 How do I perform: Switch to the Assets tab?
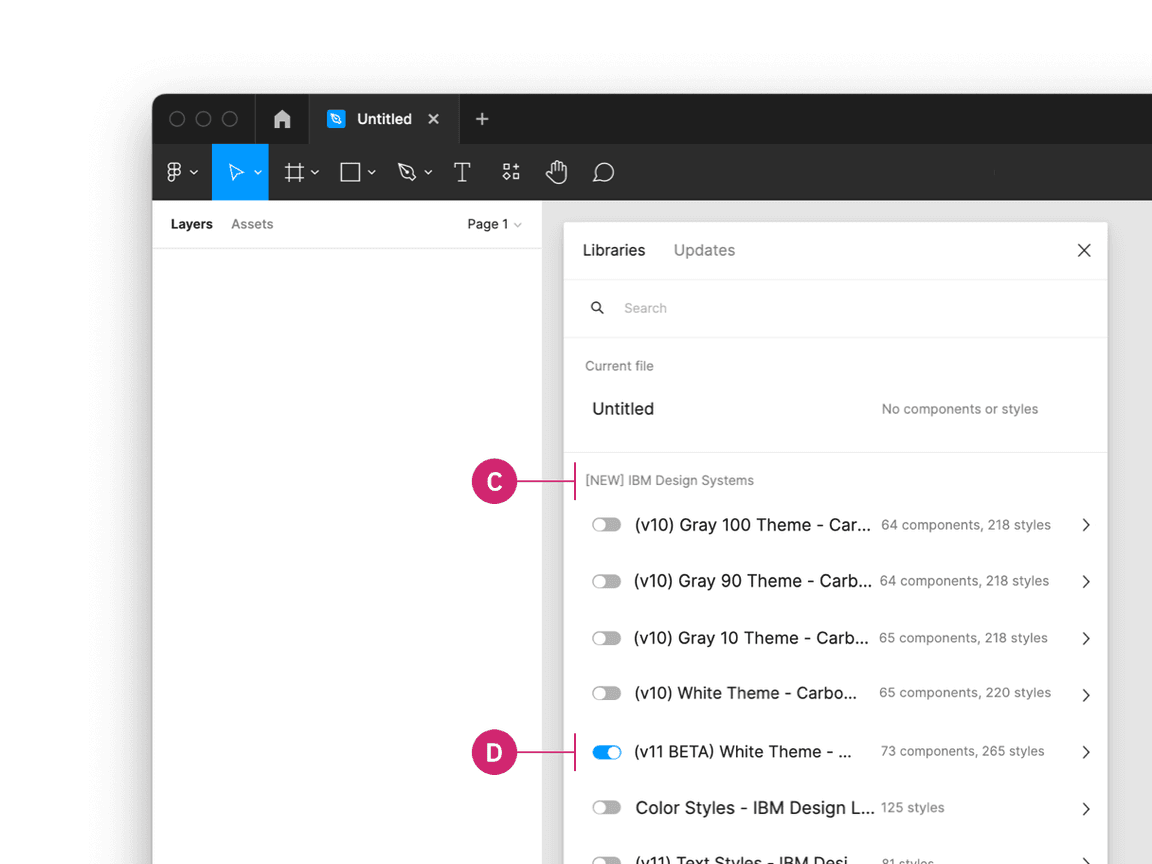(252, 224)
